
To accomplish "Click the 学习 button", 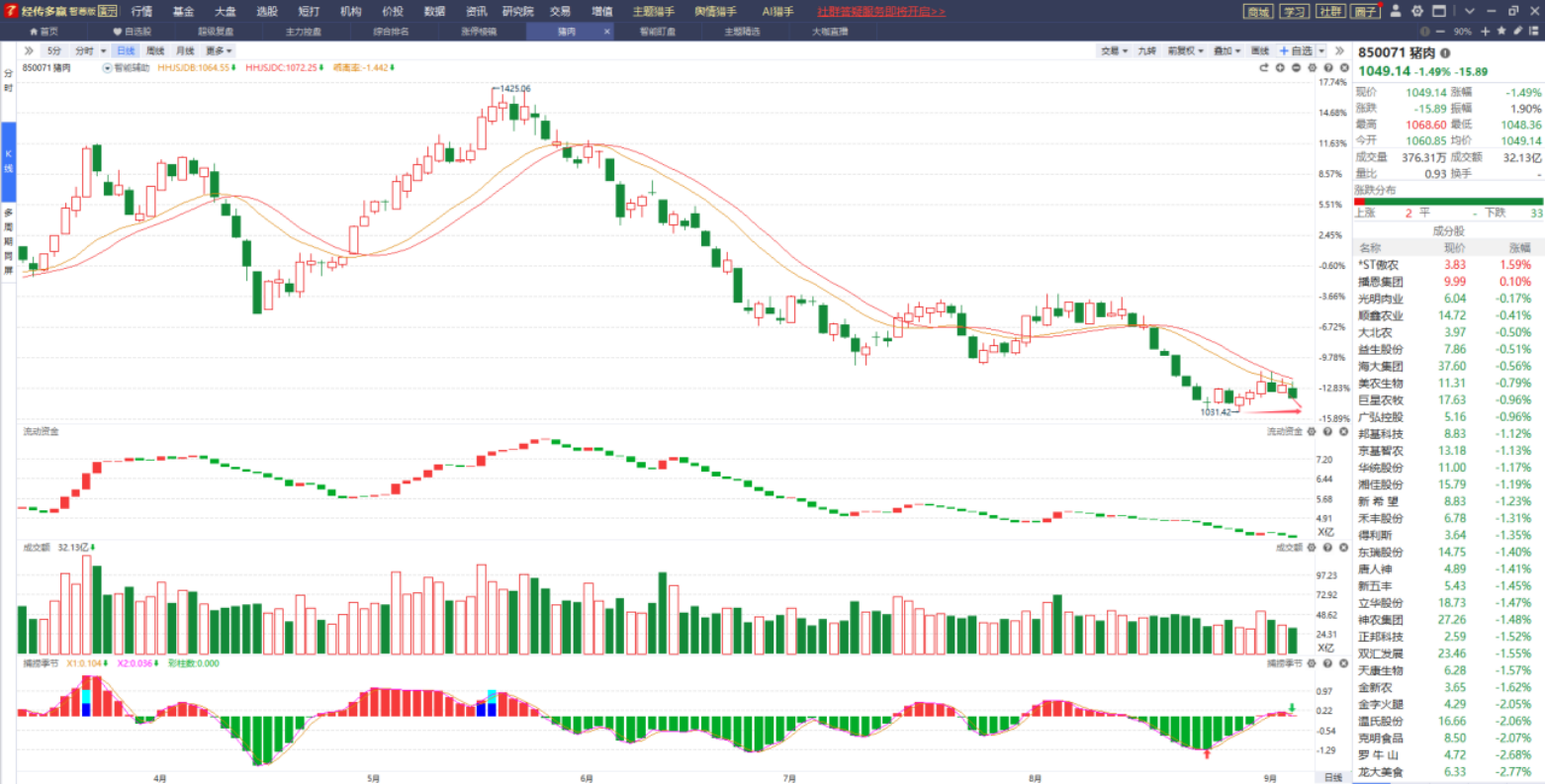I will pos(1294,11).
